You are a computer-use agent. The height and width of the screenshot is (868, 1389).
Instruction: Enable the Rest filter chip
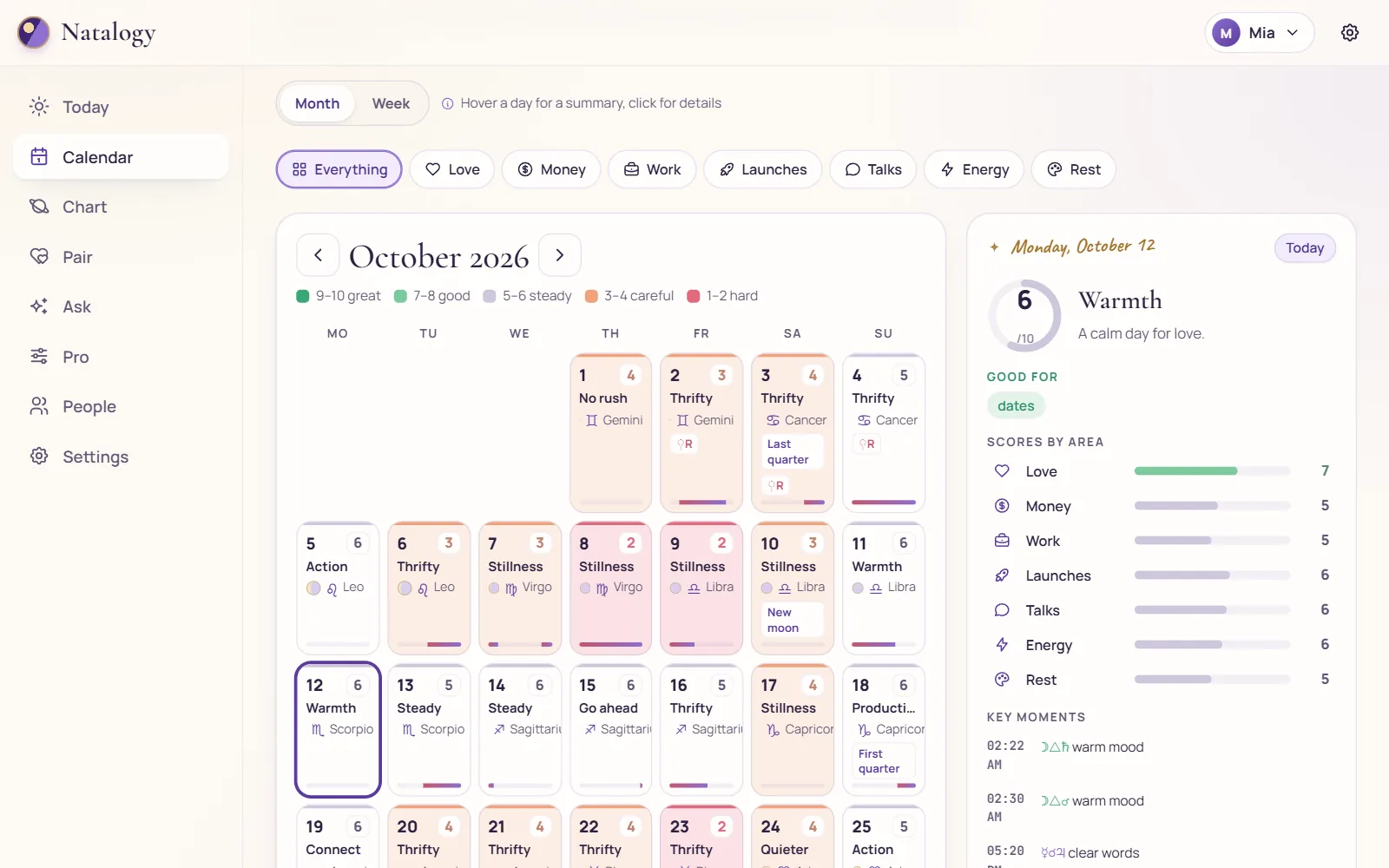[1074, 169]
